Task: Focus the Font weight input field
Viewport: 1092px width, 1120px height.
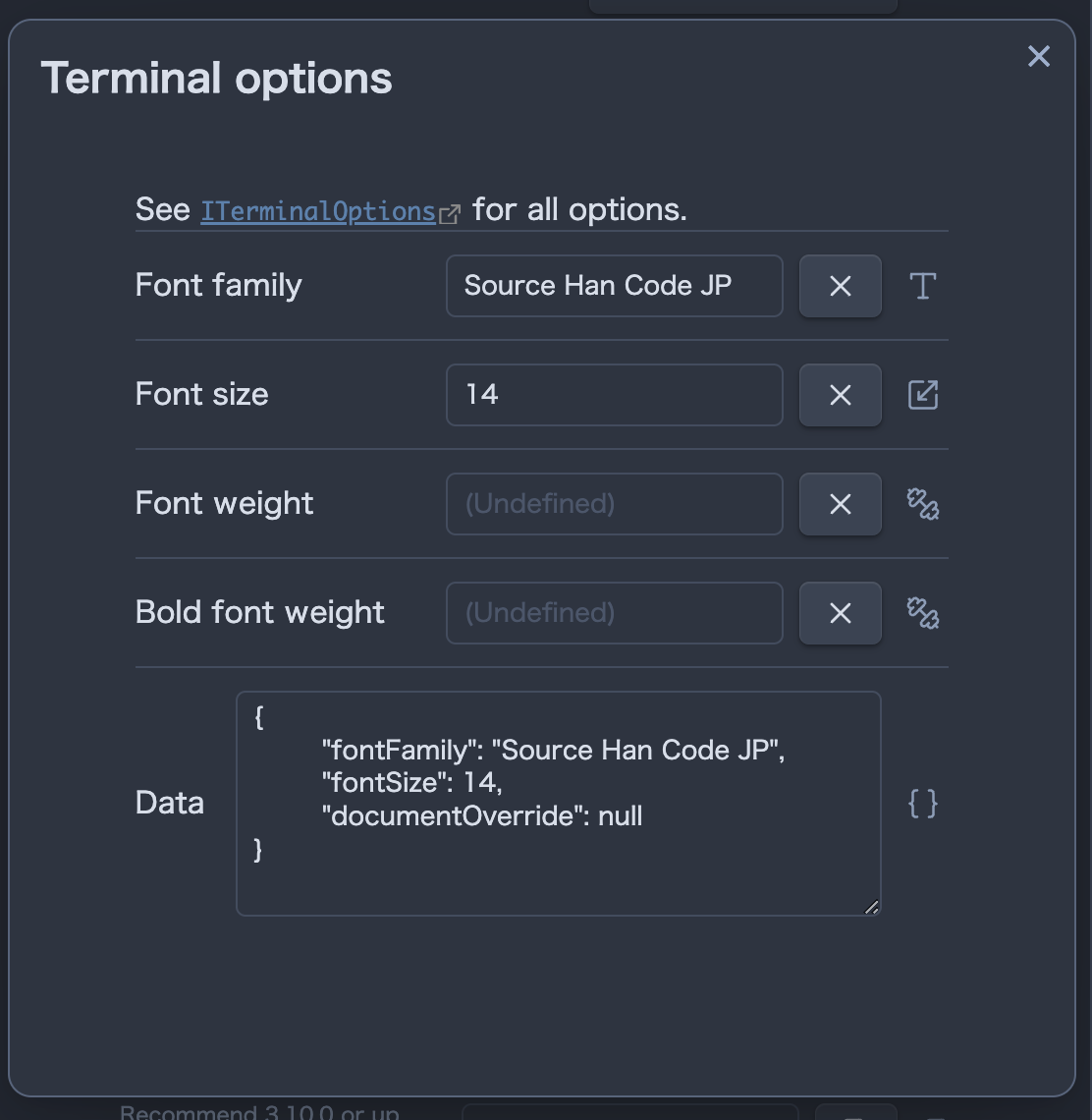Action: click(x=614, y=504)
